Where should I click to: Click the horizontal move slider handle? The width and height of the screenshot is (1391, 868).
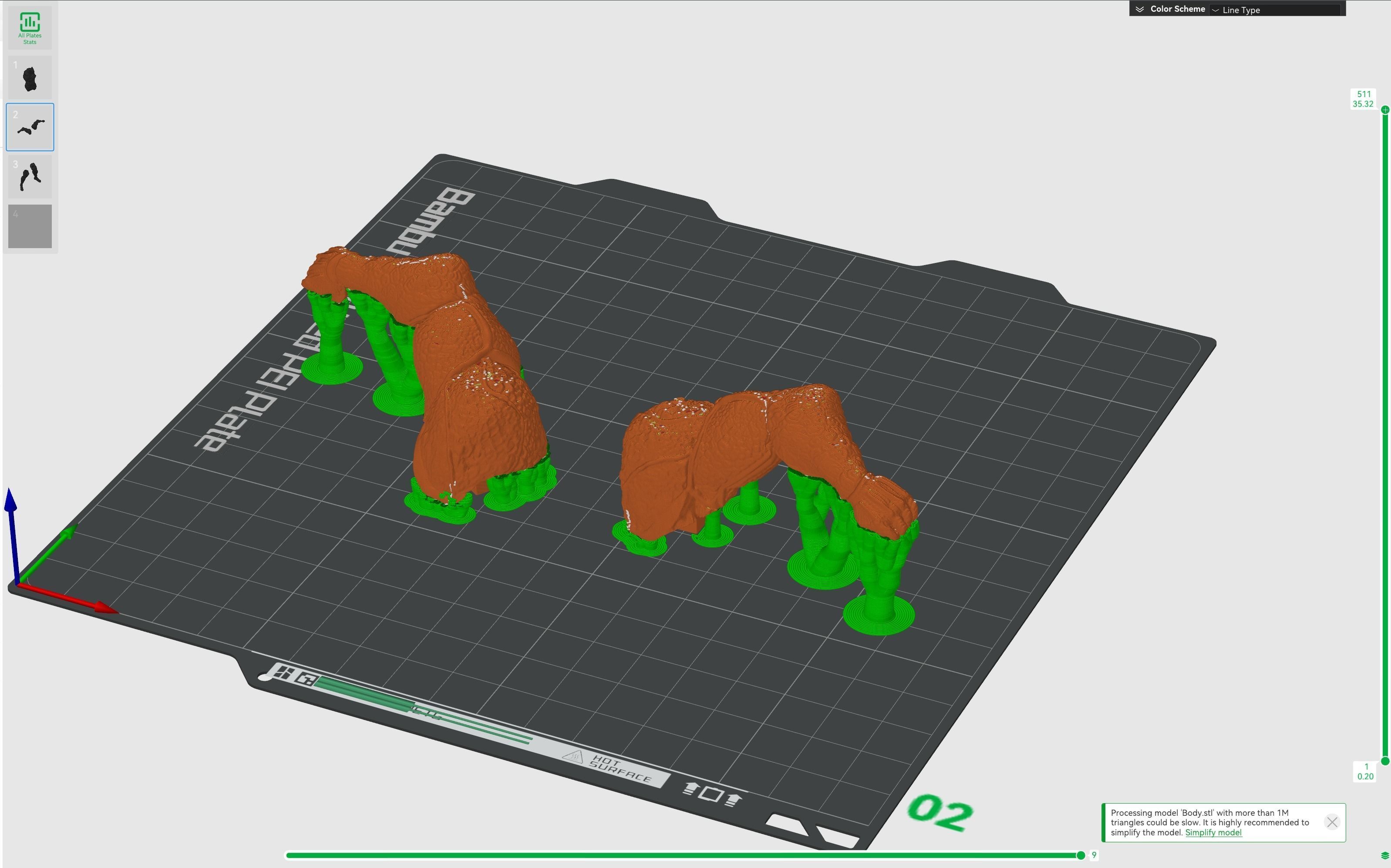coord(1081,855)
